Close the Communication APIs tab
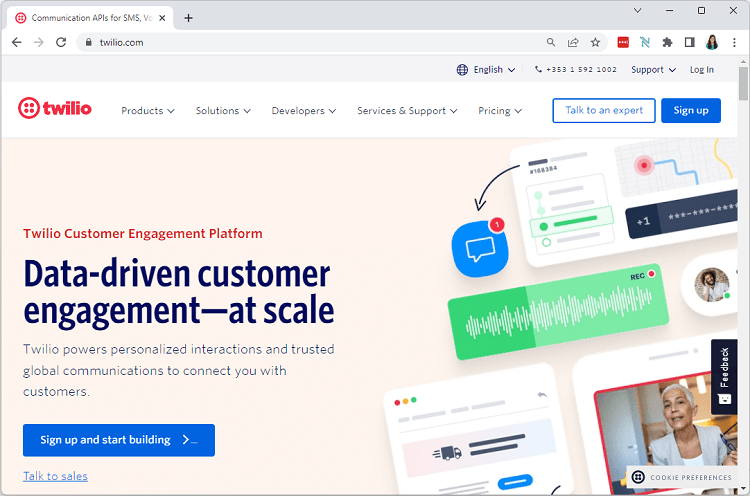Image resolution: width=750 pixels, height=496 pixels. click(x=162, y=18)
